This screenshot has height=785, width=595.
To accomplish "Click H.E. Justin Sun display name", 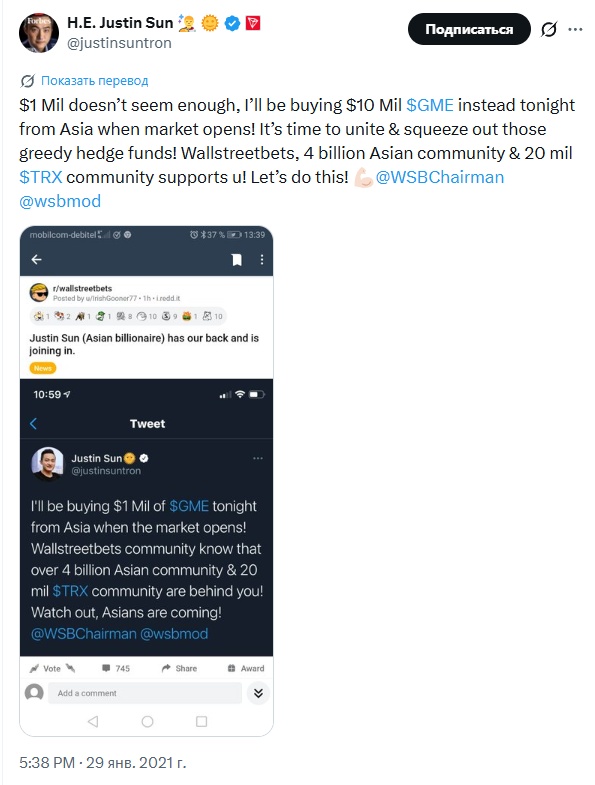I will tap(120, 23).
